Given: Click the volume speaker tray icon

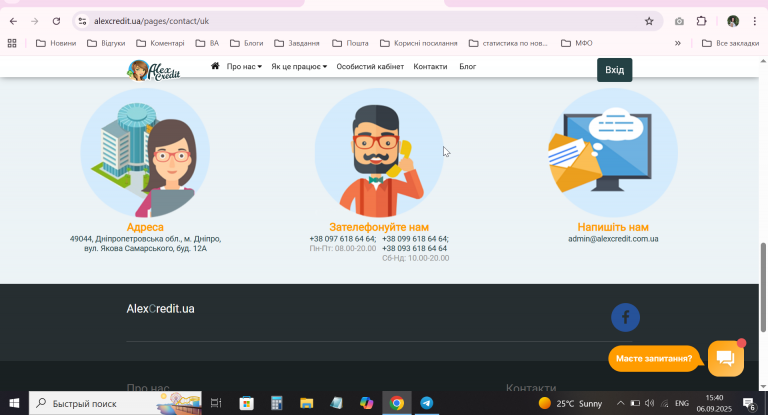Looking at the screenshot, I should pyautogui.click(x=649, y=403).
